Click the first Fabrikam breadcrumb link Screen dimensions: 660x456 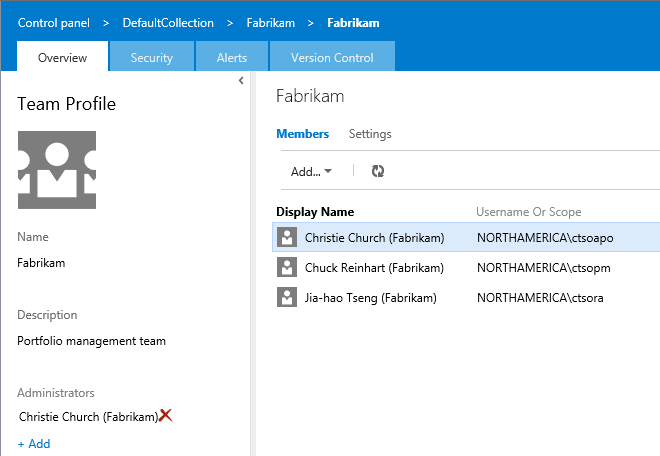[x=271, y=23]
